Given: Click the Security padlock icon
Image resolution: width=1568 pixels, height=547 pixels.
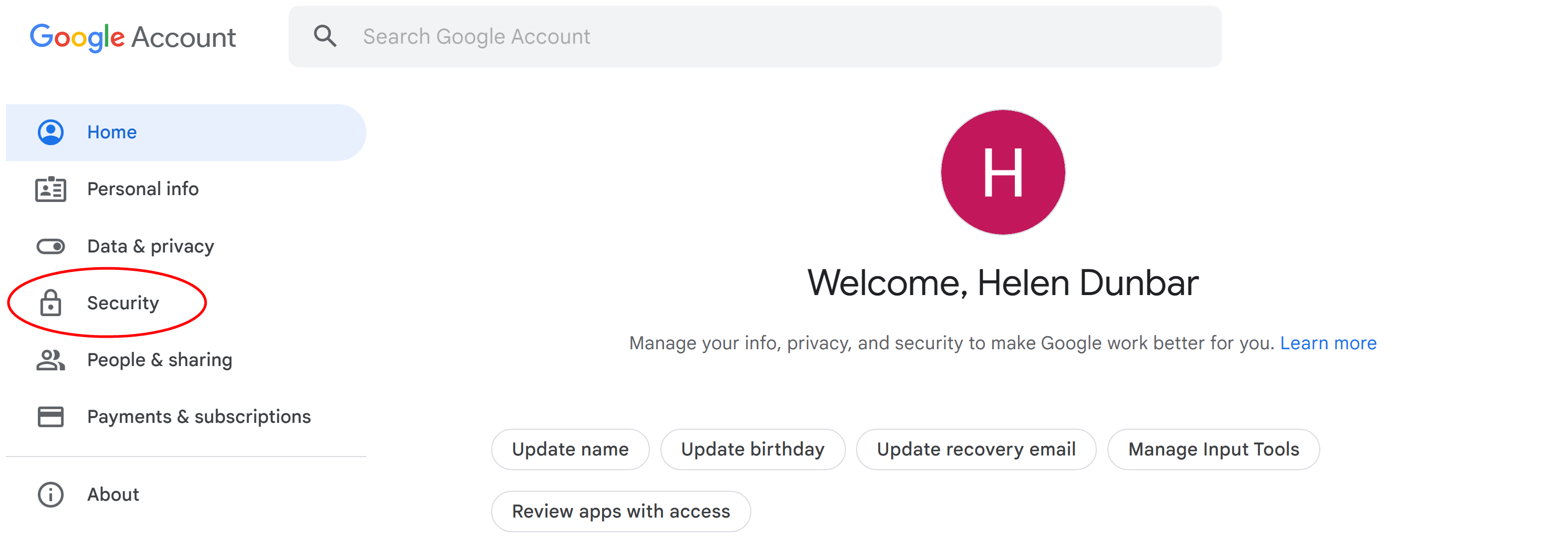Looking at the screenshot, I should tap(50, 303).
